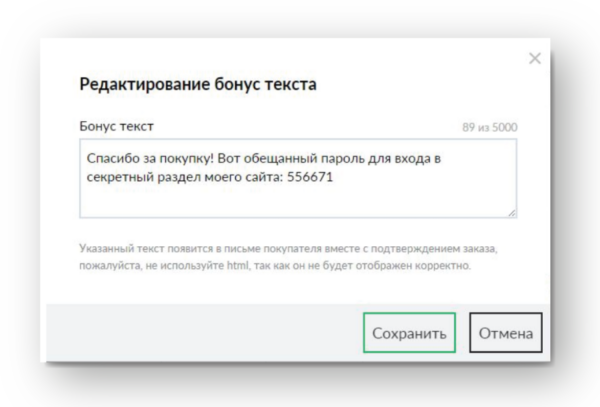Close the bonus text editing dialog
Image resolution: width=600 pixels, height=407 pixels.
[x=535, y=59]
